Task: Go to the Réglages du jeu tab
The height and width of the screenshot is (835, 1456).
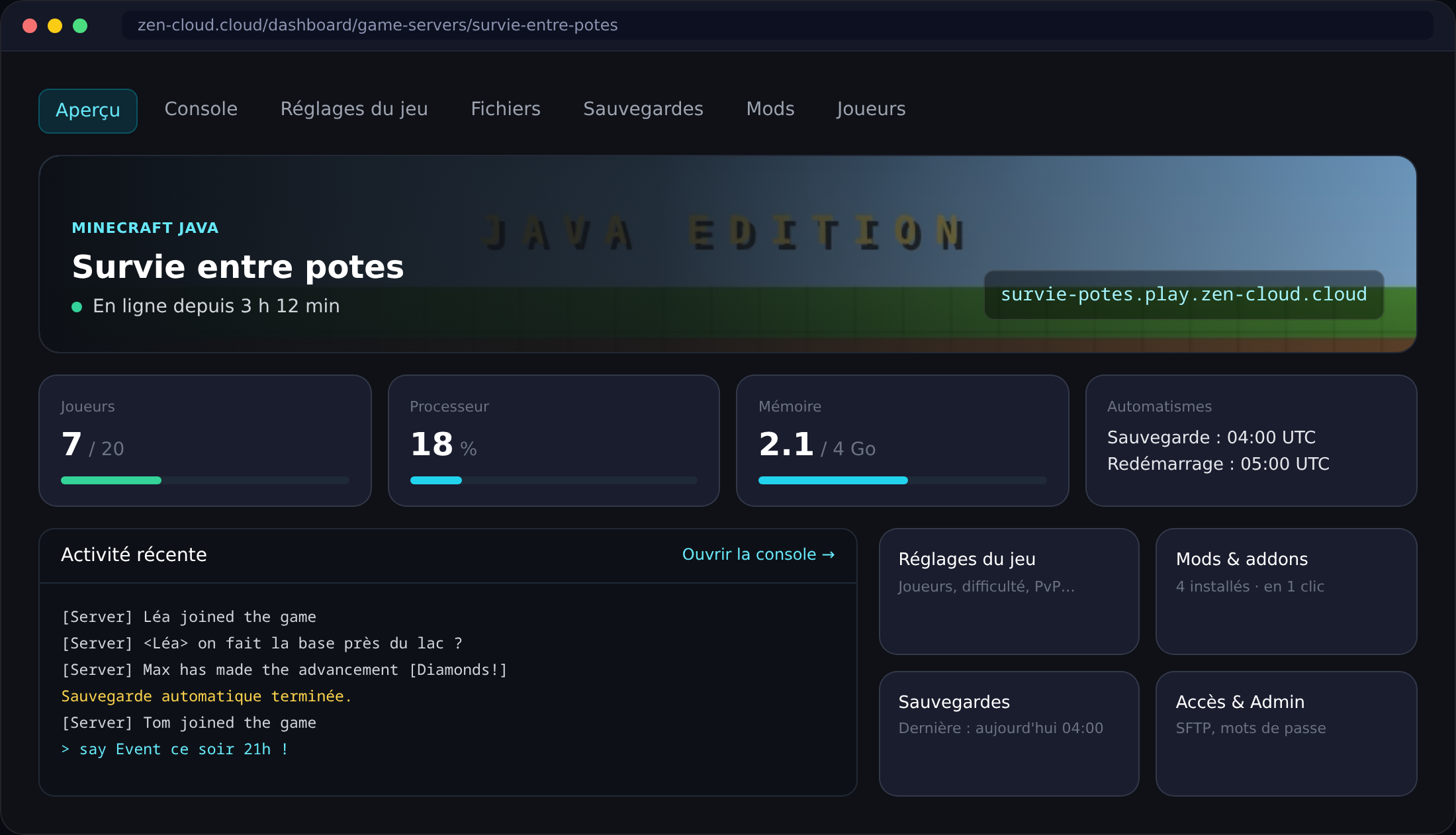Action: 354,109
